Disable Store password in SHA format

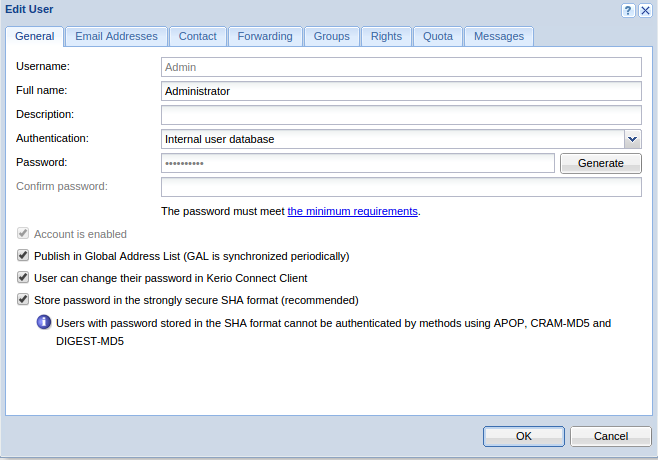coord(23,300)
